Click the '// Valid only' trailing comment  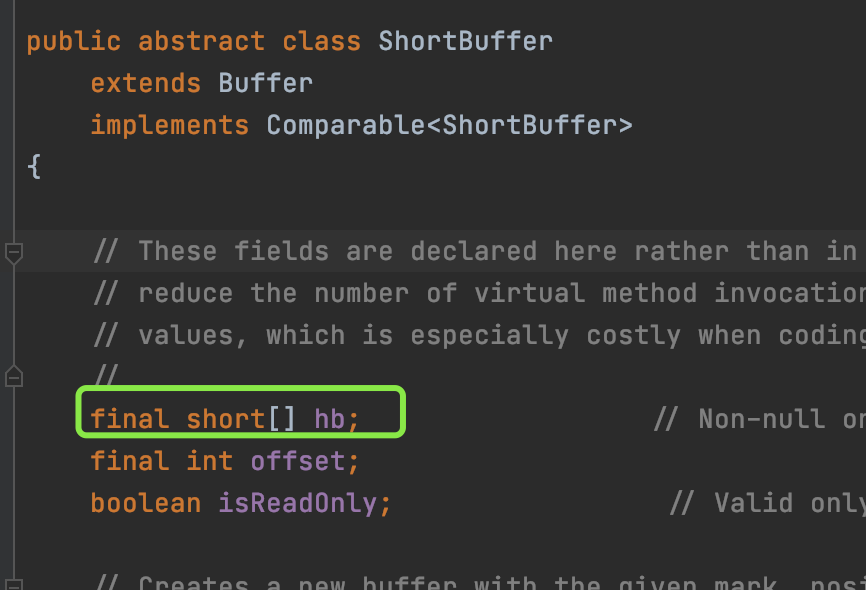768,503
